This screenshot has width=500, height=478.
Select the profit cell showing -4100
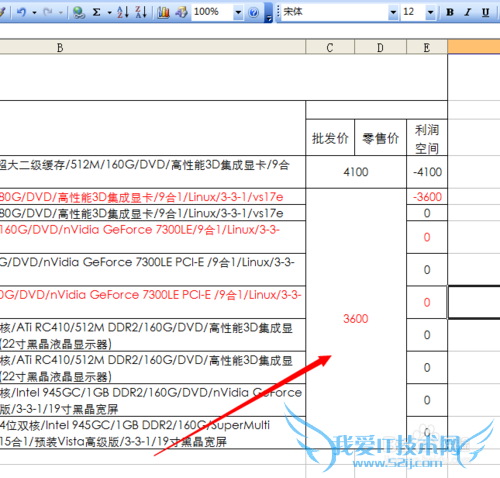427,172
